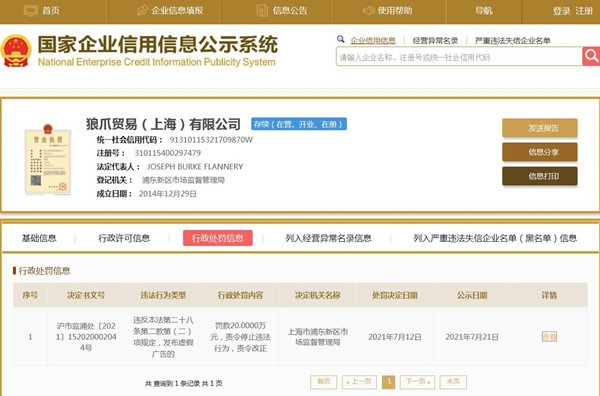Image resolution: width=600 pixels, height=396 pixels.
Task: Click the decision date 2021年7月12日
Action: (395, 337)
